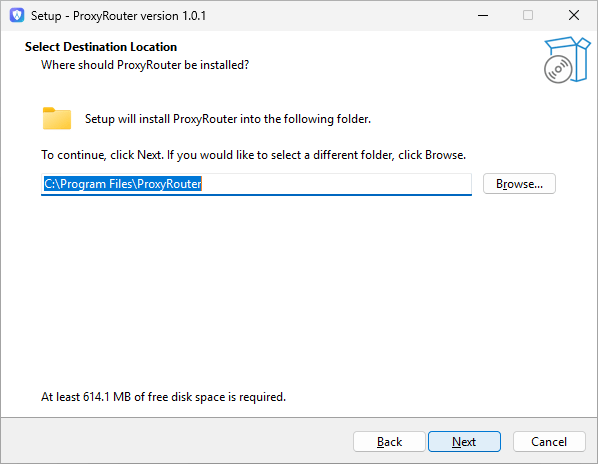Click the greyed-out maximize window icon

(528, 16)
